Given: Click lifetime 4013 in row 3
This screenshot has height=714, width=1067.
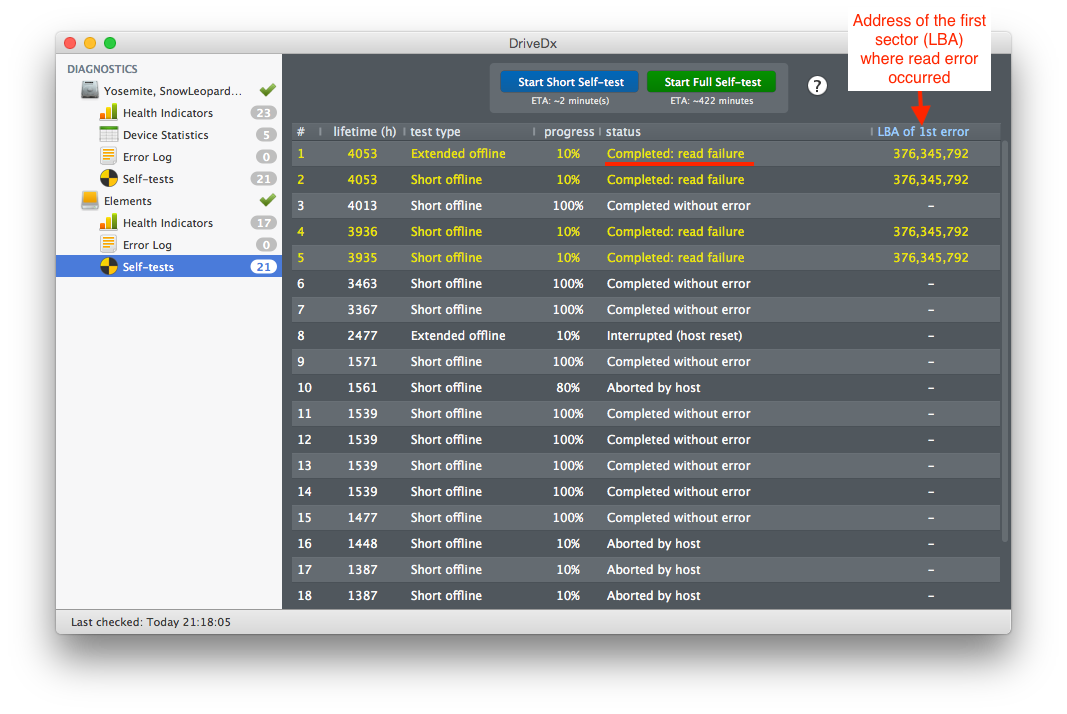Looking at the screenshot, I should (x=362, y=206).
